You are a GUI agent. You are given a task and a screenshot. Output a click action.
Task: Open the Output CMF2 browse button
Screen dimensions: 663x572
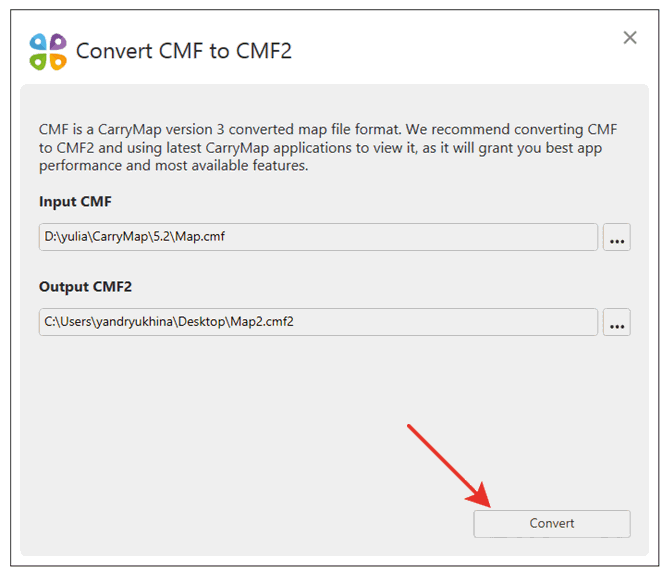617,323
